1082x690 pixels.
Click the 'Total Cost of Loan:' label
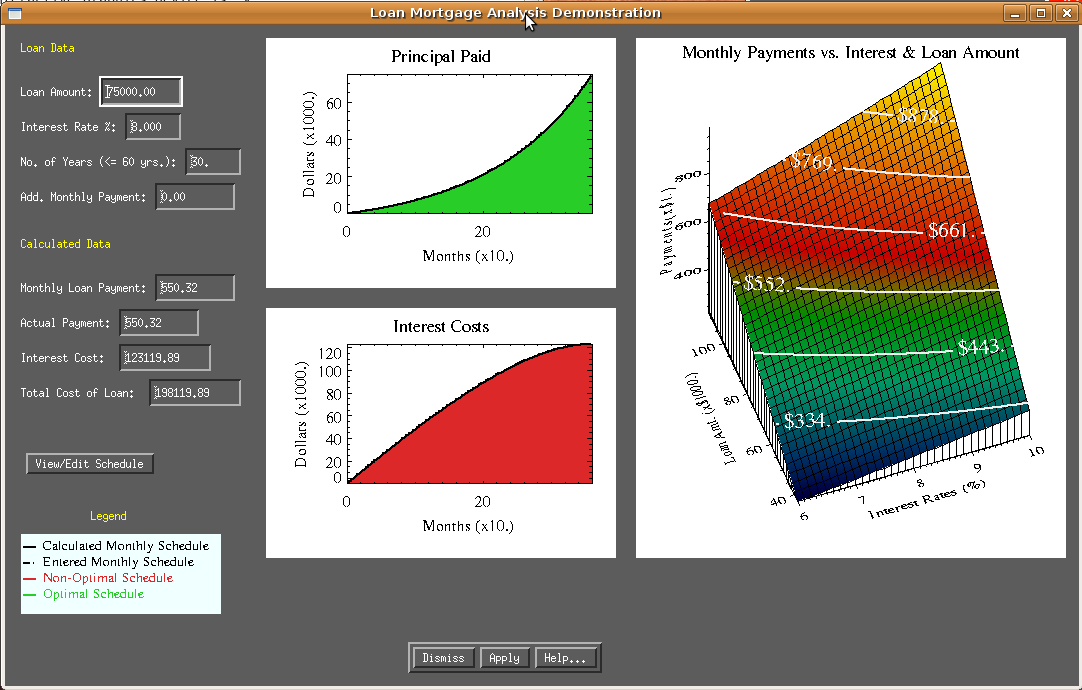pyautogui.click(x=77, y=393)
